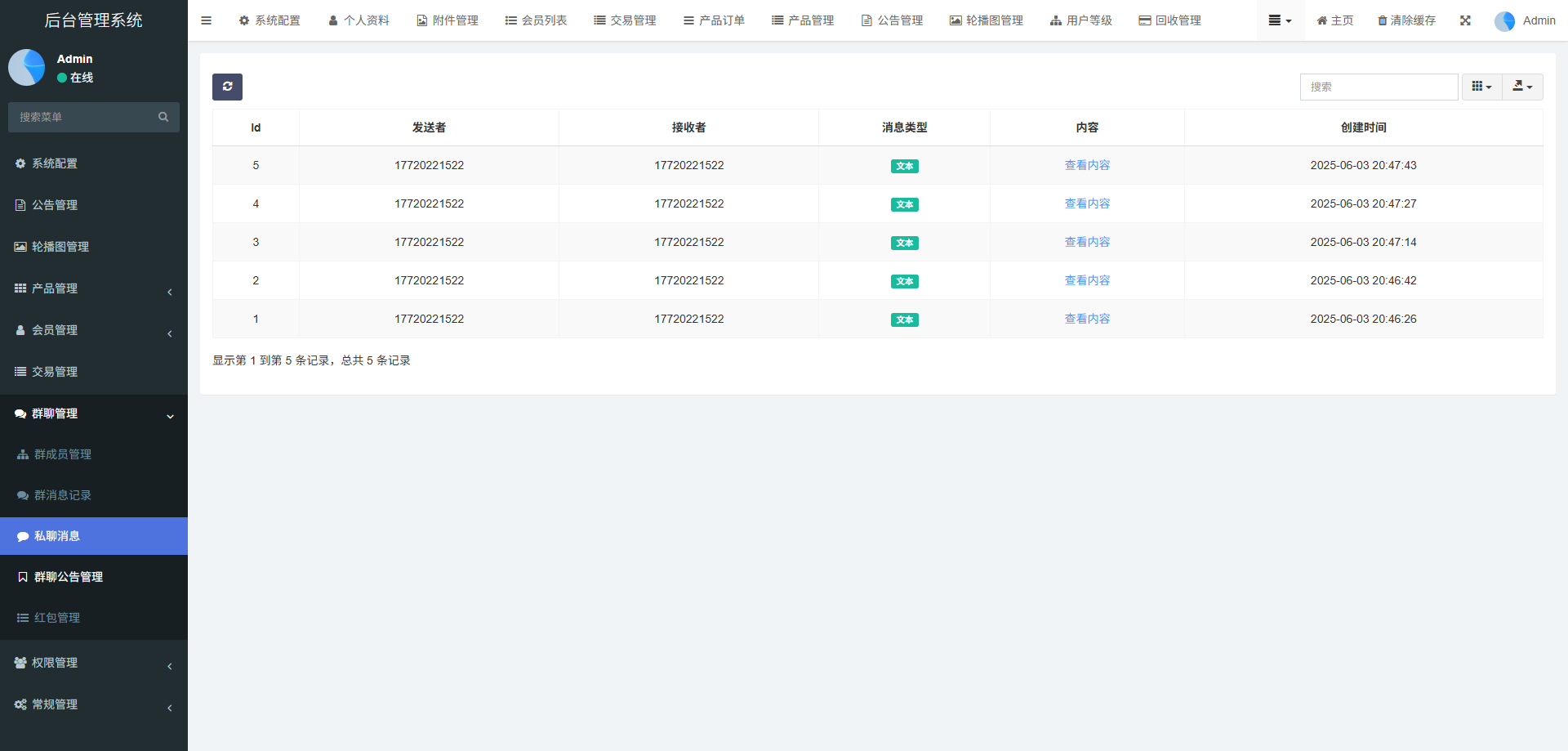Click the search menu magnifier icon
1568x751 pixels.
(163, 117)
